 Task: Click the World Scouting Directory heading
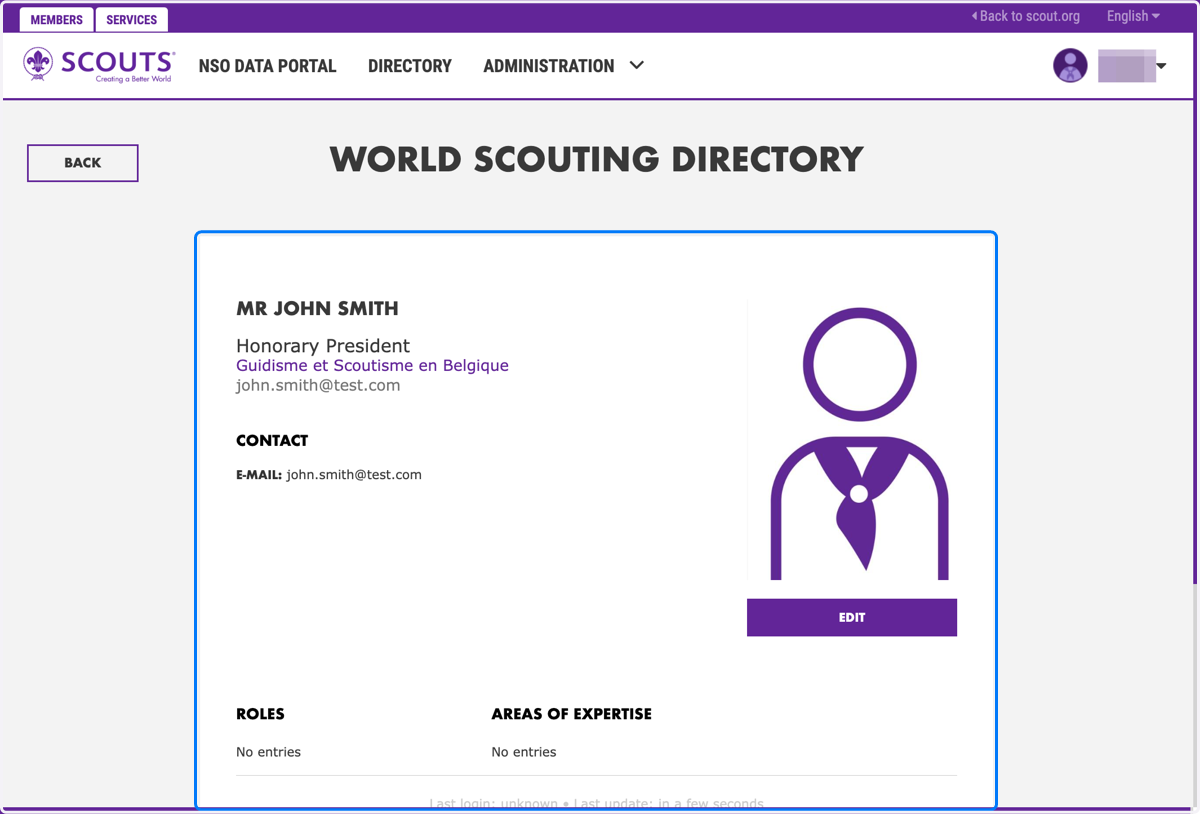597,160
